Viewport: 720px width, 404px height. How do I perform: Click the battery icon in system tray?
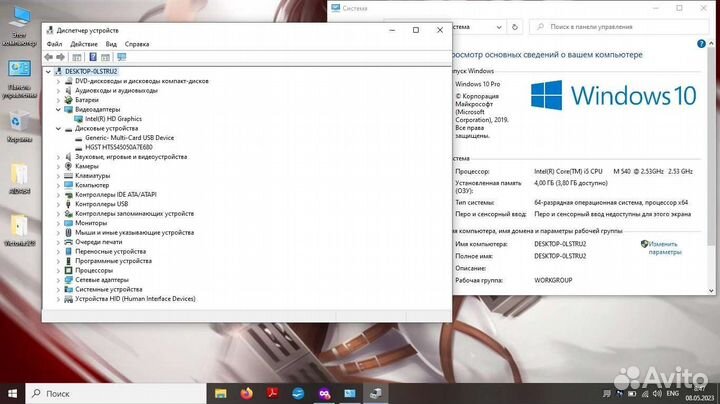632,394
